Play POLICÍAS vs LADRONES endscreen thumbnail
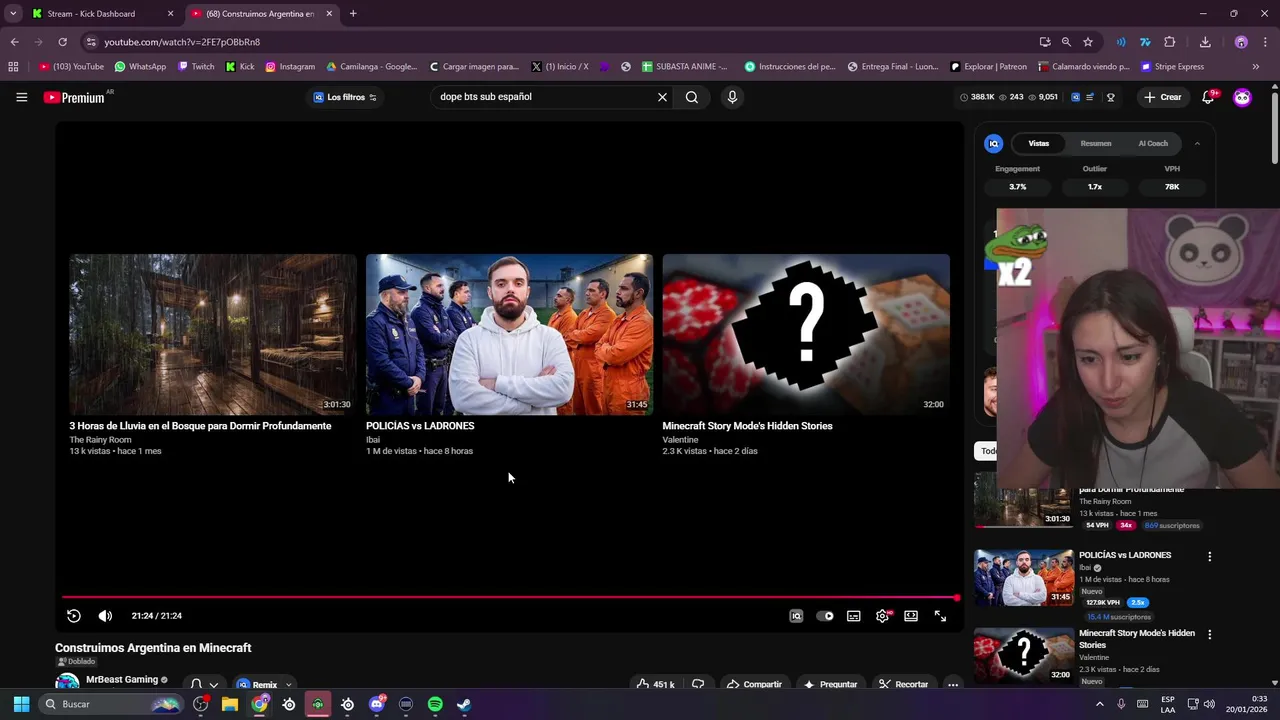Screen dimensions: 1280x720 [509, 334]
